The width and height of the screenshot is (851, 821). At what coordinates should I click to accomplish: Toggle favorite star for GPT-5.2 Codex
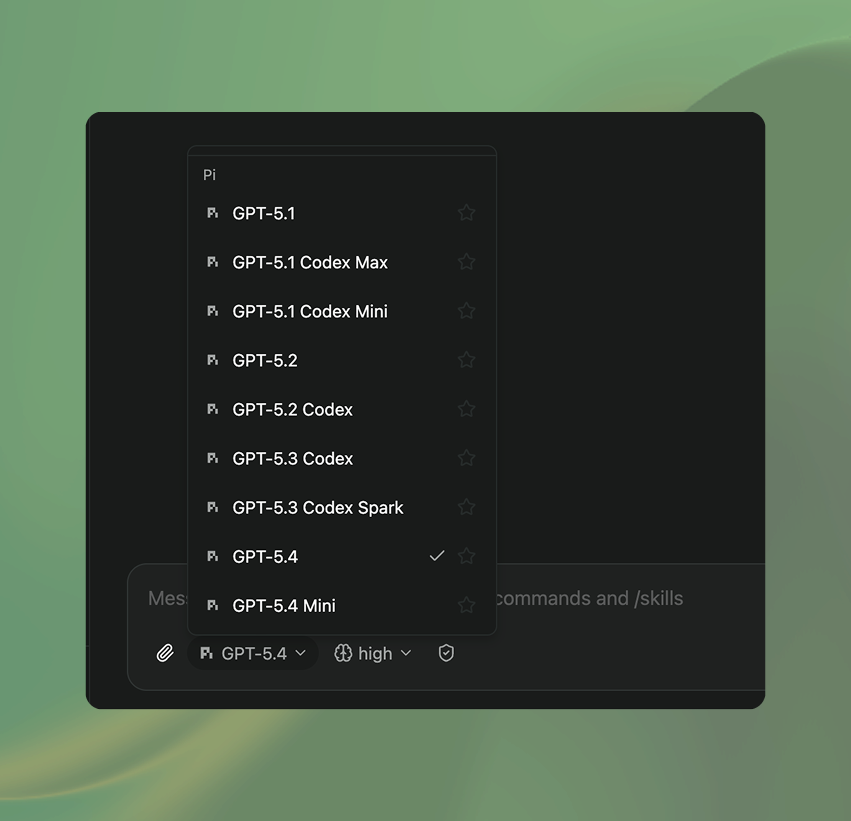point(466,409)
